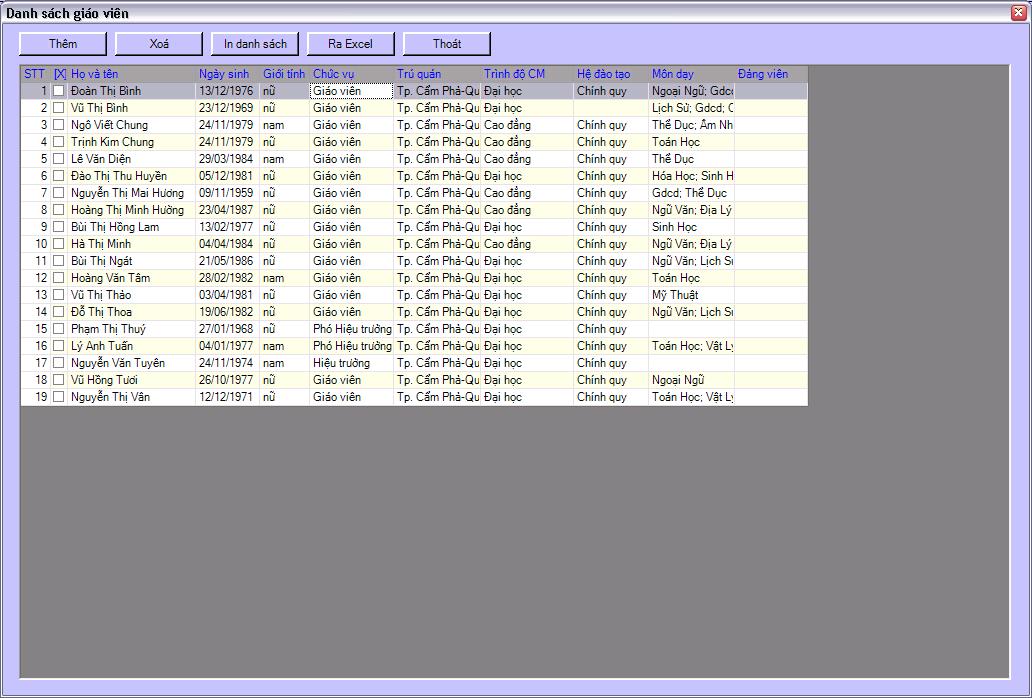Select Thể Dục; Âm Nhạc subject cell
The height and width of the screenshot is (698, 1032).
(x=692, y=125)
